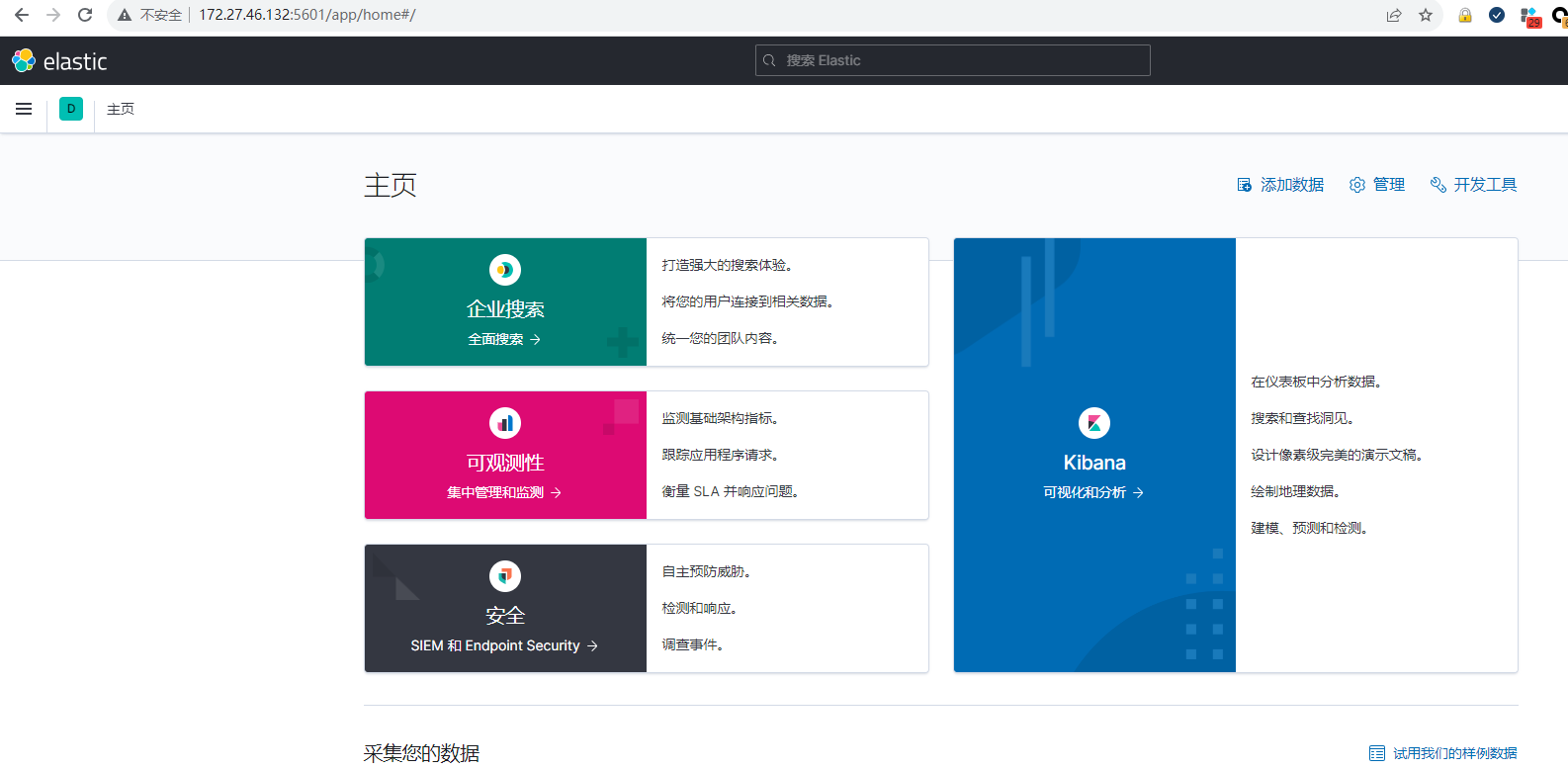Click the wrench icon next to 开发工具

[1438, 185]
